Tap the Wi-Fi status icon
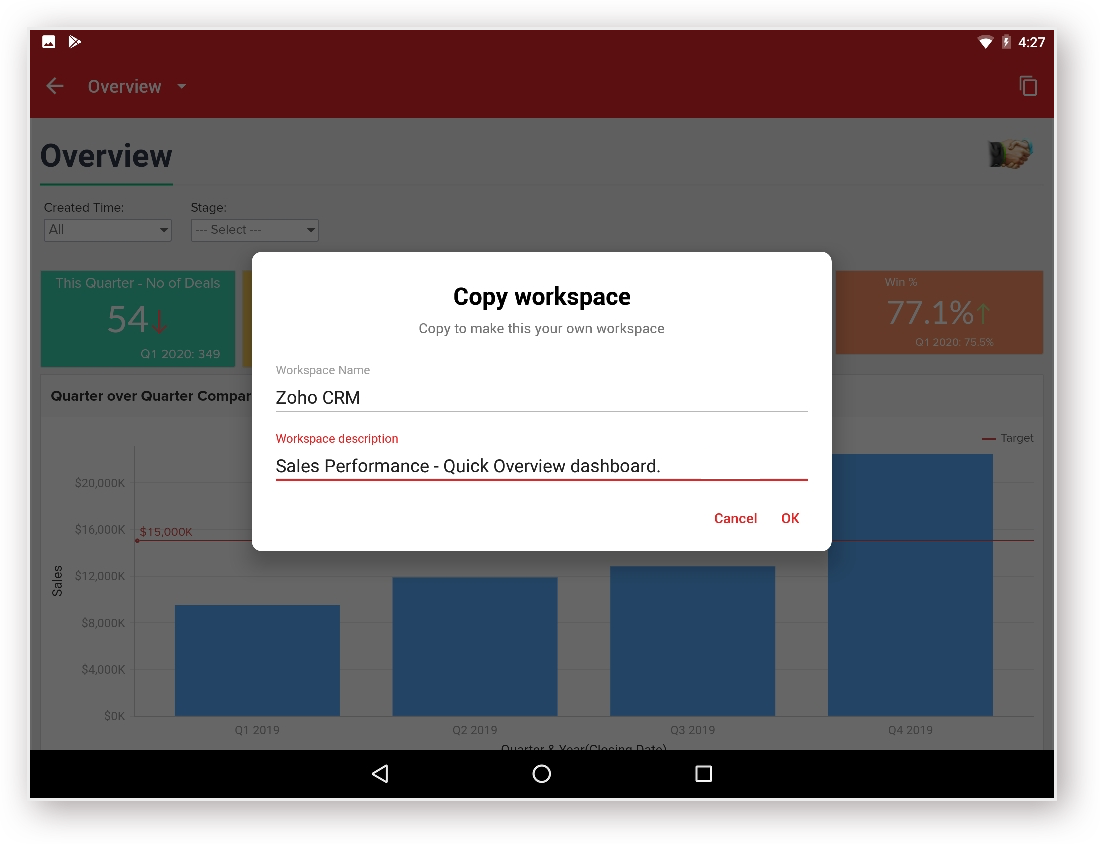 (x=986, y=42)
